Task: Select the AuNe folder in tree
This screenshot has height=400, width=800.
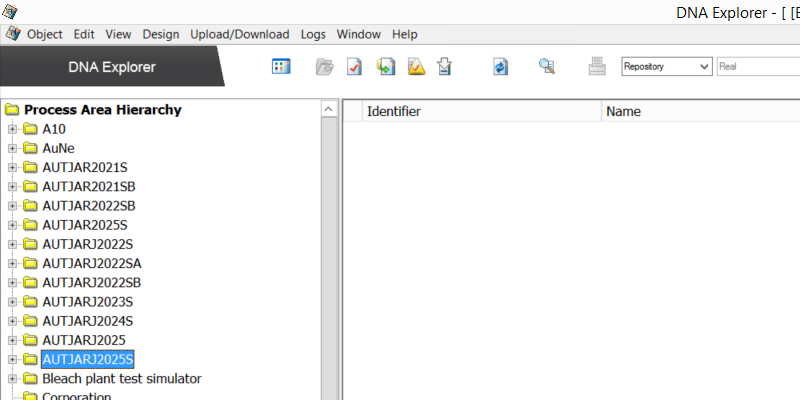Action: [58, 149]
